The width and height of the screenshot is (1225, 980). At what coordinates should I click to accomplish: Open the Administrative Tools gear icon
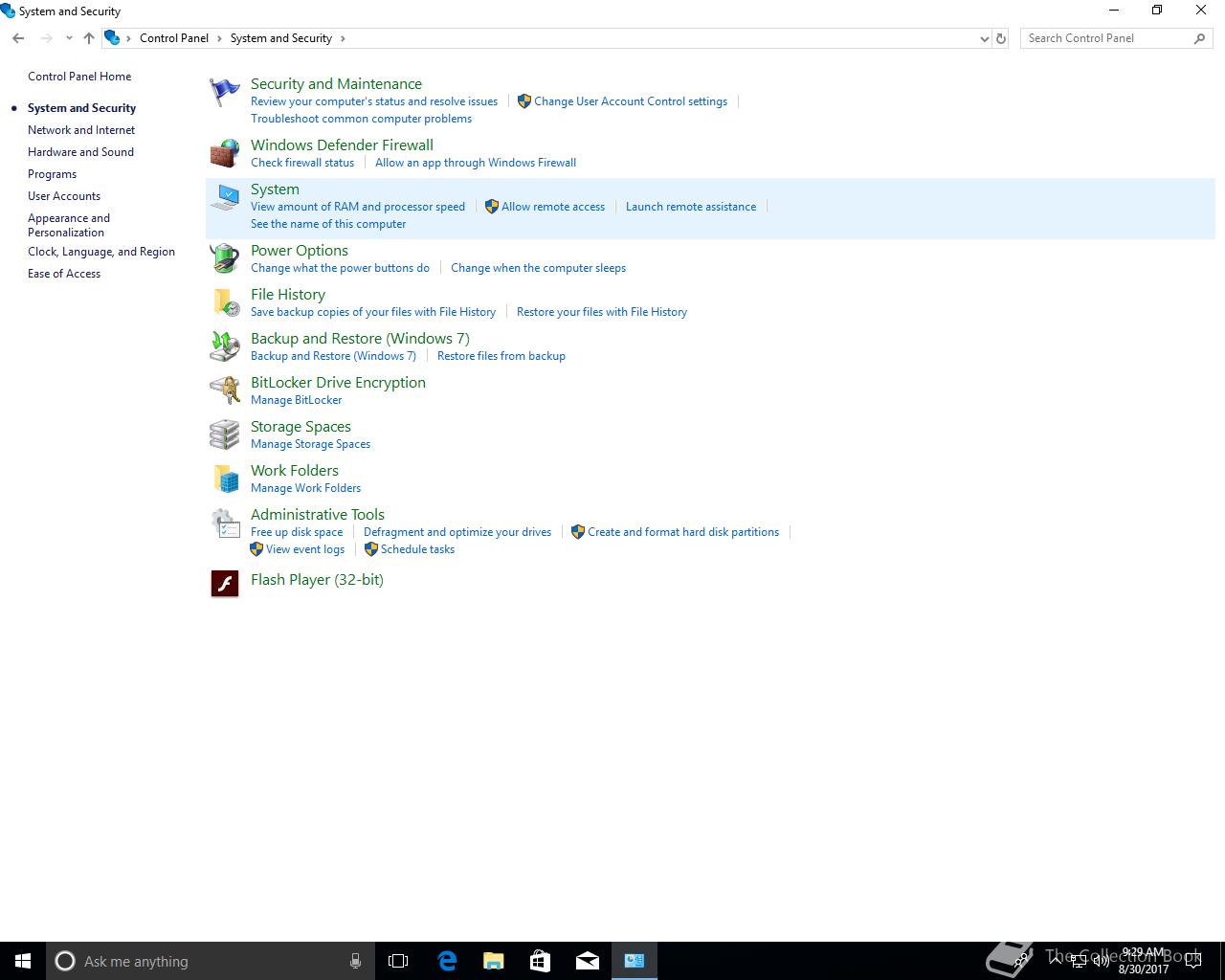point(225,523)
